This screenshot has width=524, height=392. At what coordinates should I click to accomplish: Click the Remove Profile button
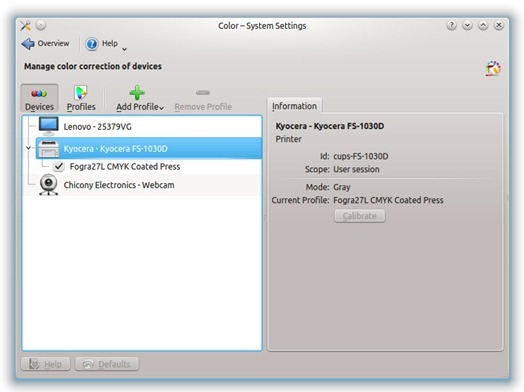pyautogui.click(x=203, y=100)
